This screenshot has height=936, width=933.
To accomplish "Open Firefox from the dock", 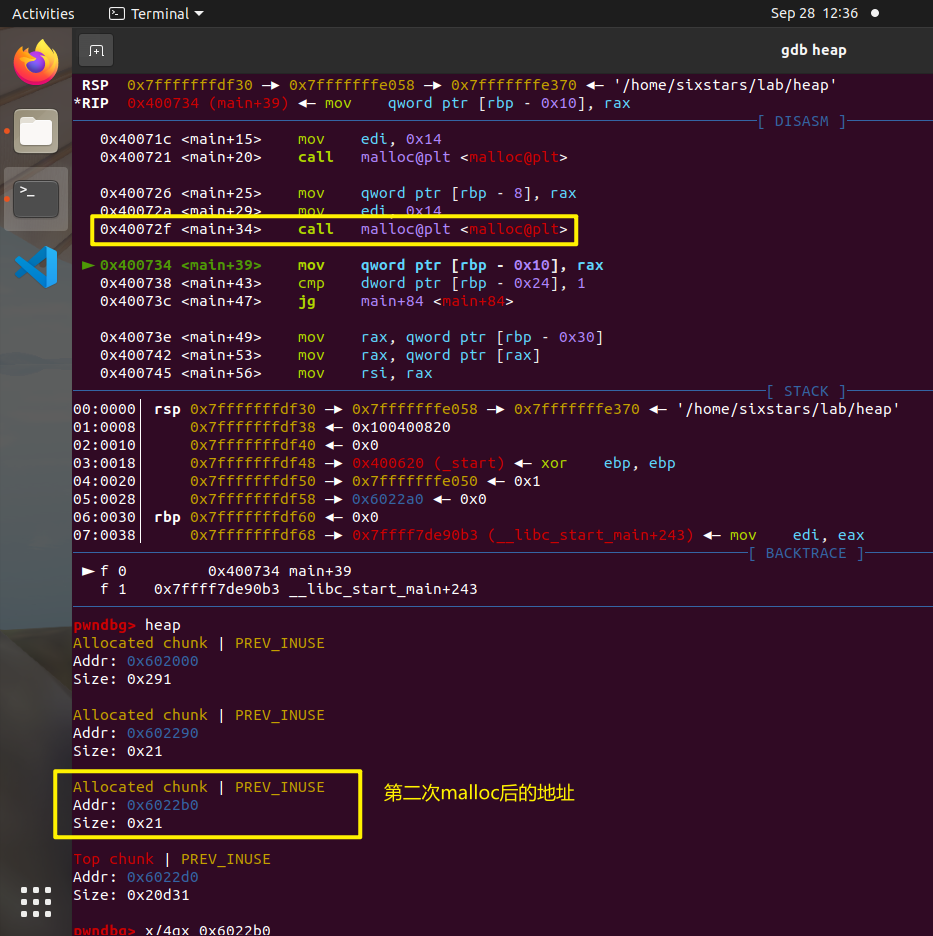I will pyautogui.click(x=36, y=62).
